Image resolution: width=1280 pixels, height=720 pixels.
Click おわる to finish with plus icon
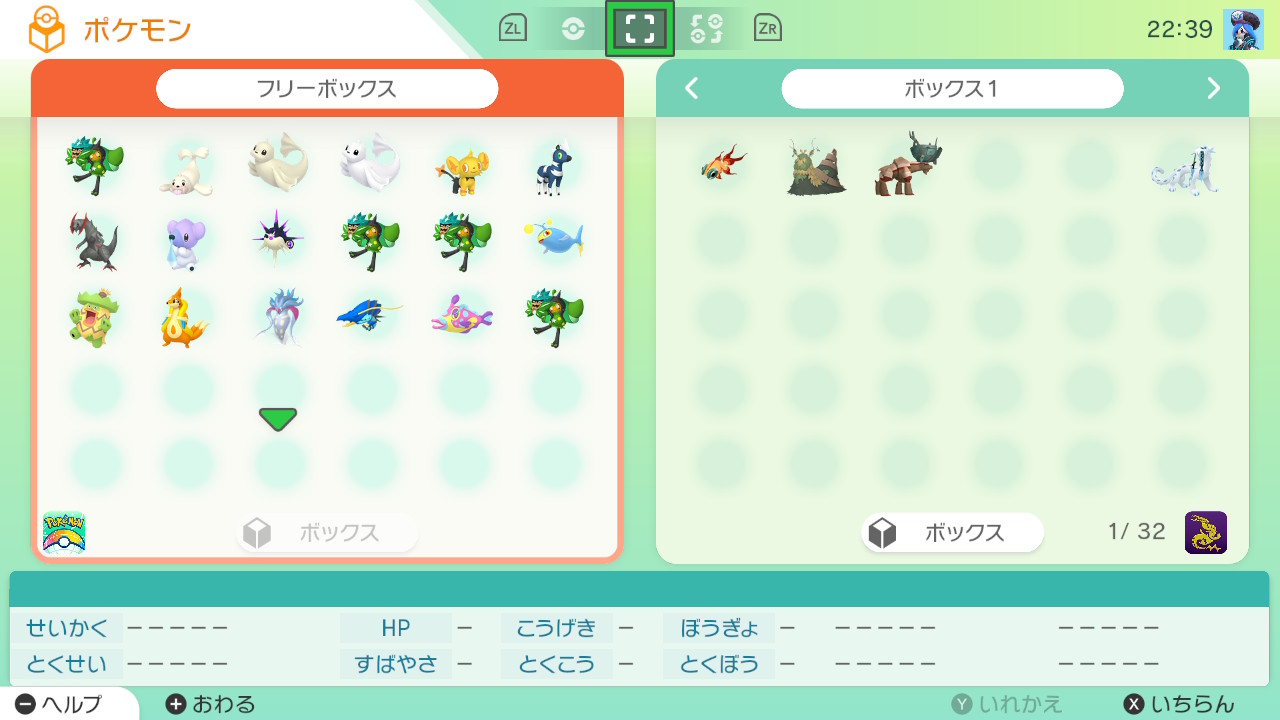tap(210, 704)
